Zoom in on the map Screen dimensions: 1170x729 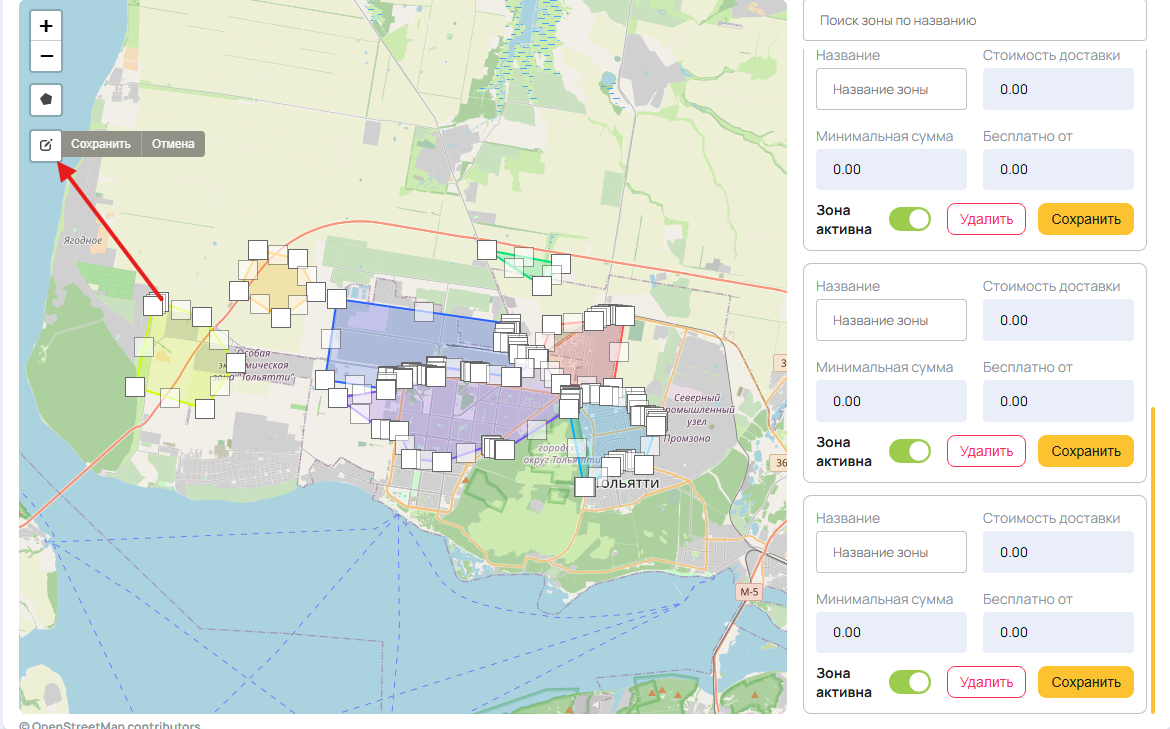click(x=46, y=26)
